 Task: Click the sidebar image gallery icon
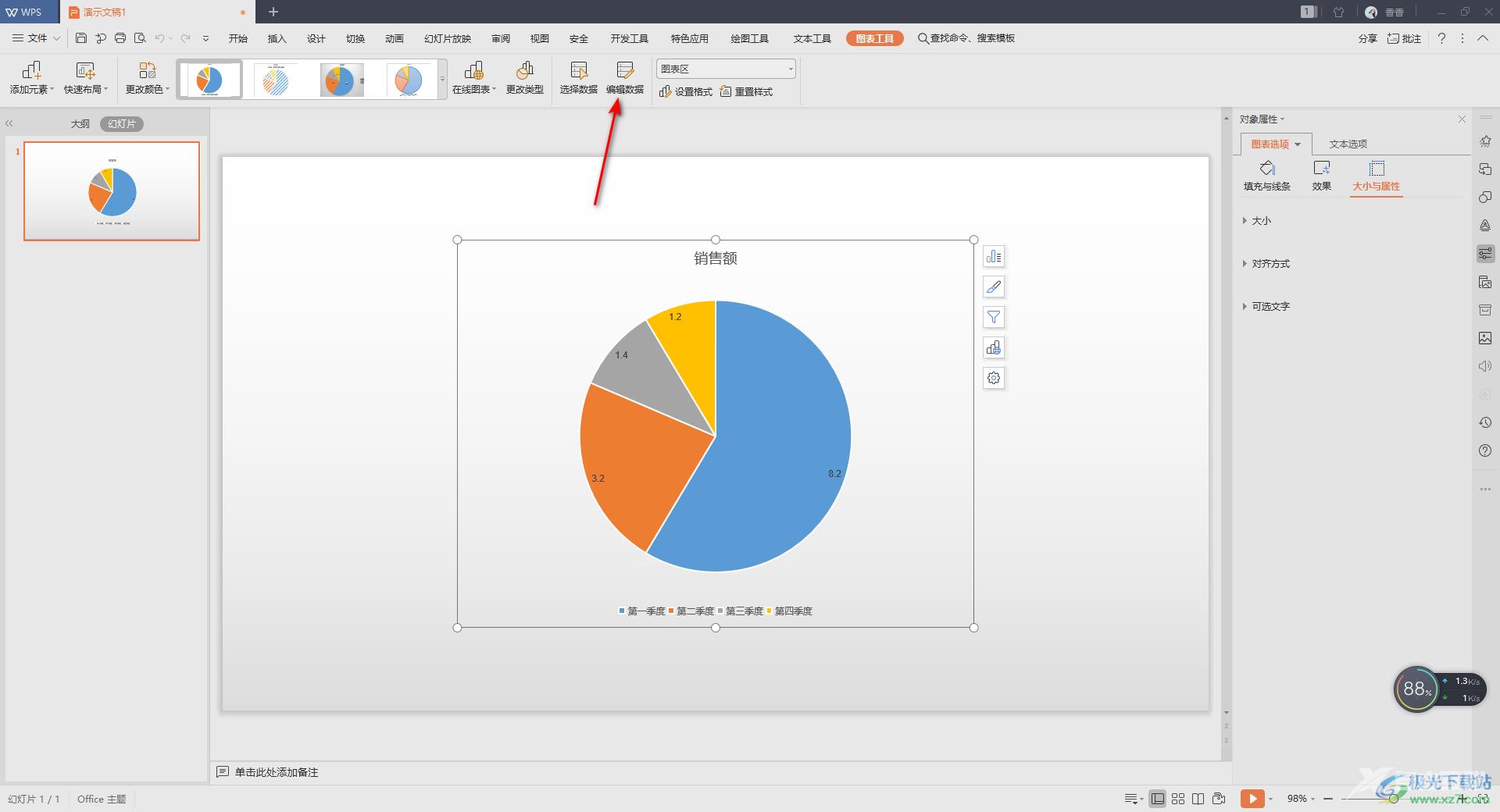1485,338
